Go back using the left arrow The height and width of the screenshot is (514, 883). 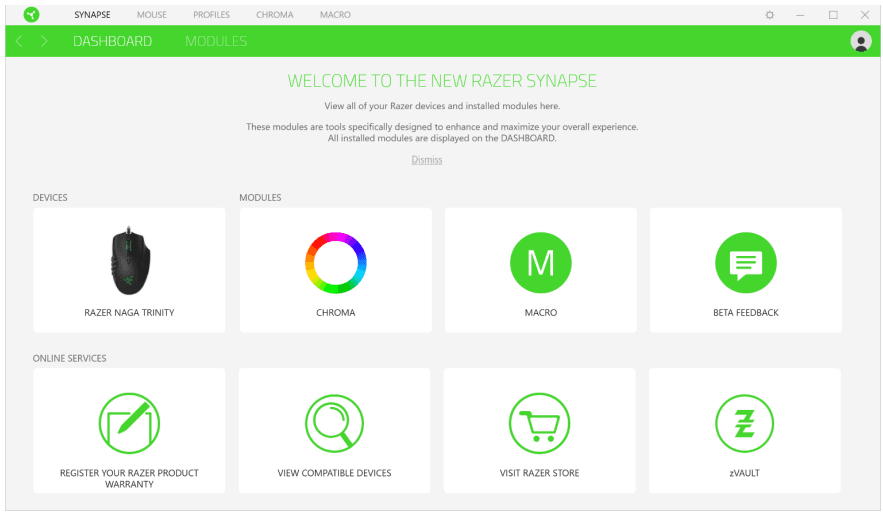[19, 41]
